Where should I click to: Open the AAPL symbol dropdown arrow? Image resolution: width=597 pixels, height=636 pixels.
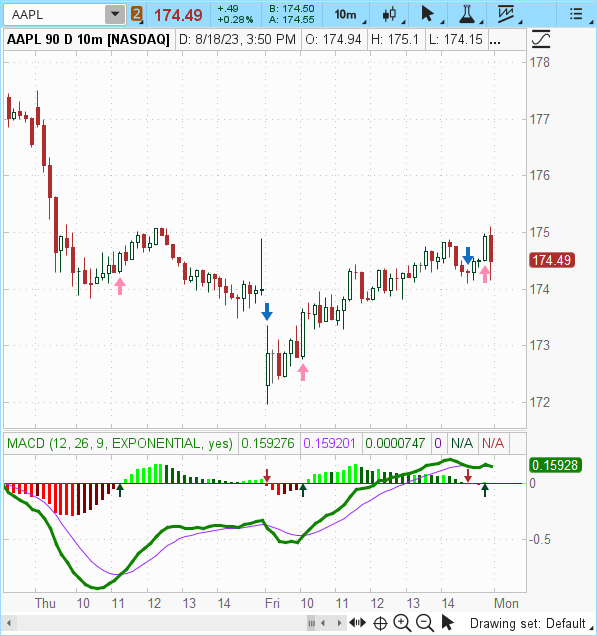[x=115, y=15]
